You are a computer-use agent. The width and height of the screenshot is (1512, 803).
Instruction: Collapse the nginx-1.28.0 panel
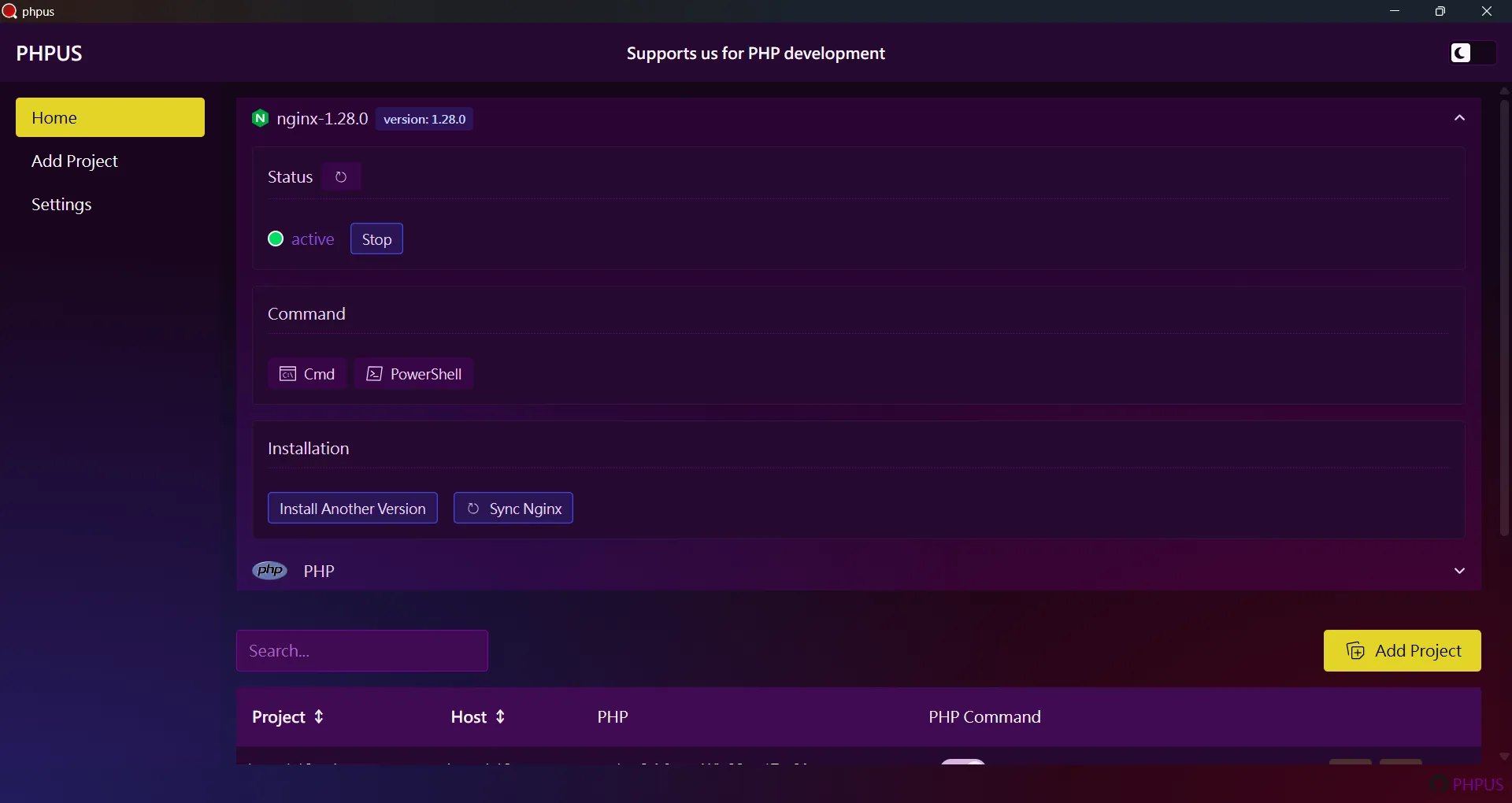tap(1459, 118)
